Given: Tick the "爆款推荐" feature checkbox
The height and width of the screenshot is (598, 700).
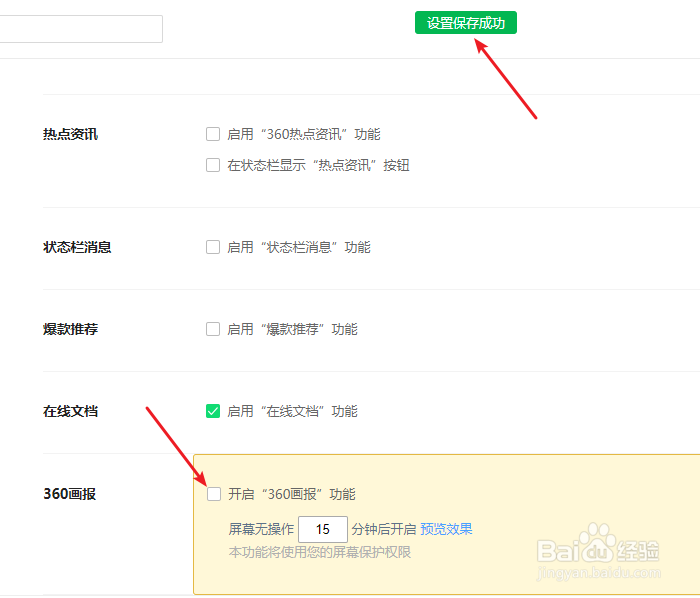Looking at the screenshot, I should (213, 329).
